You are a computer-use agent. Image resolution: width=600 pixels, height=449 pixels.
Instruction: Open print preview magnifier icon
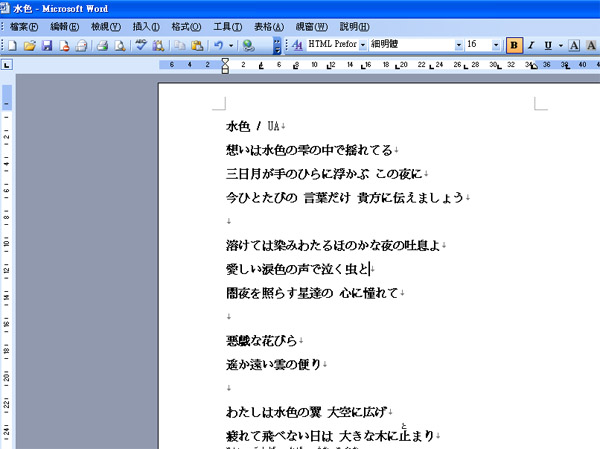(120, 46)
